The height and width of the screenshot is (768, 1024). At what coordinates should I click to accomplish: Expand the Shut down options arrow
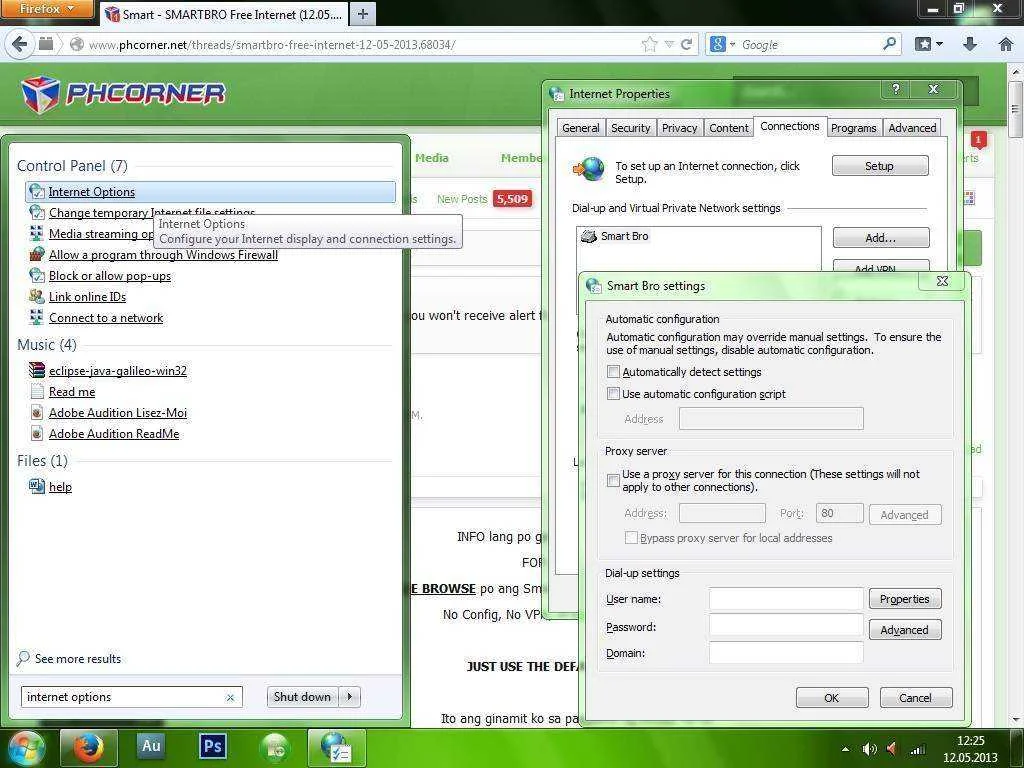click(x=350, y=697)
